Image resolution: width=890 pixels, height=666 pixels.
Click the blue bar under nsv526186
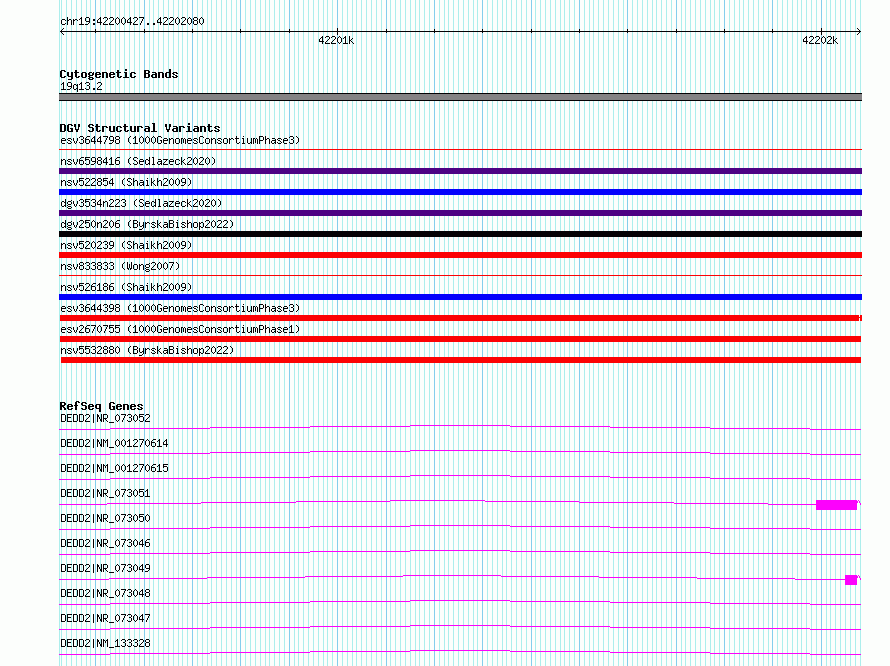pos(460,297)
